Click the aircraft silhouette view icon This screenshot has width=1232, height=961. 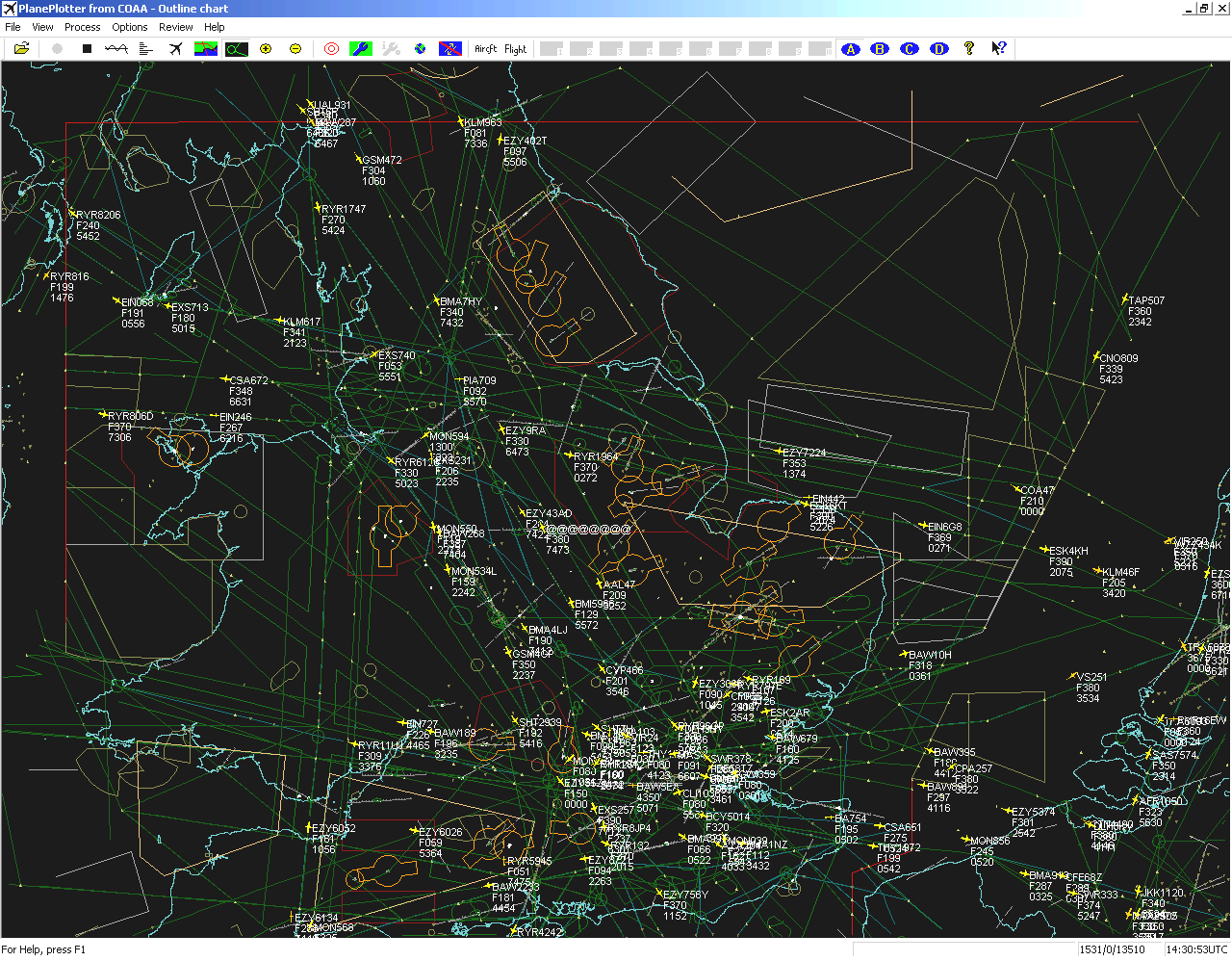(x=175, y=48)
